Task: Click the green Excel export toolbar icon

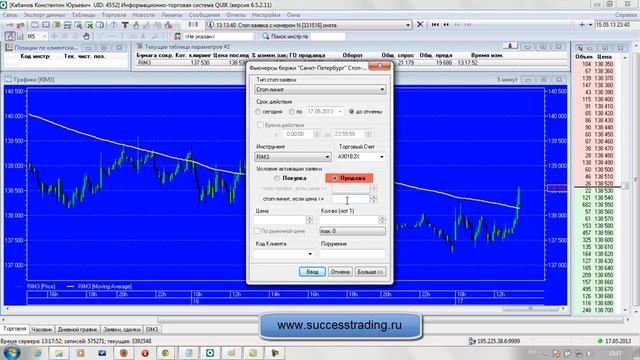Action: (89, 25)
